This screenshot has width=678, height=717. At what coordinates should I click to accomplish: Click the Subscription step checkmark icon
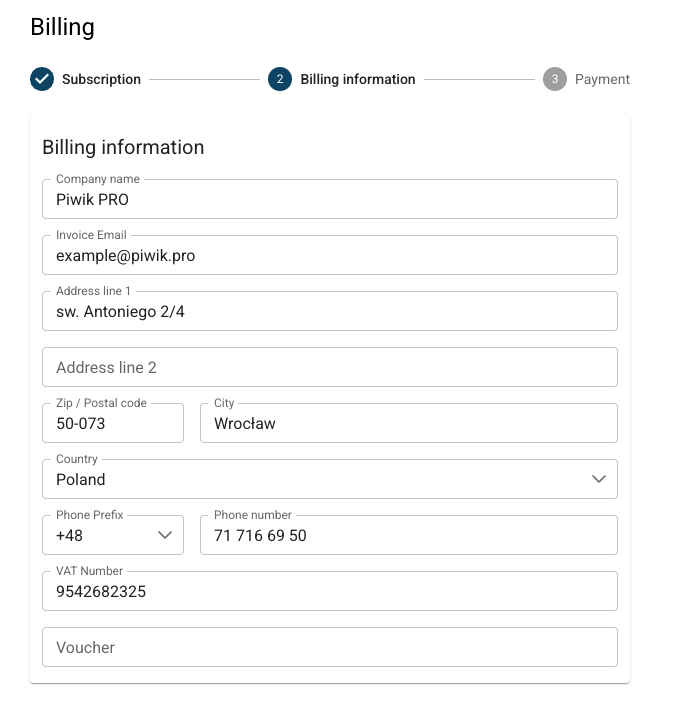[x=42, y=79]
